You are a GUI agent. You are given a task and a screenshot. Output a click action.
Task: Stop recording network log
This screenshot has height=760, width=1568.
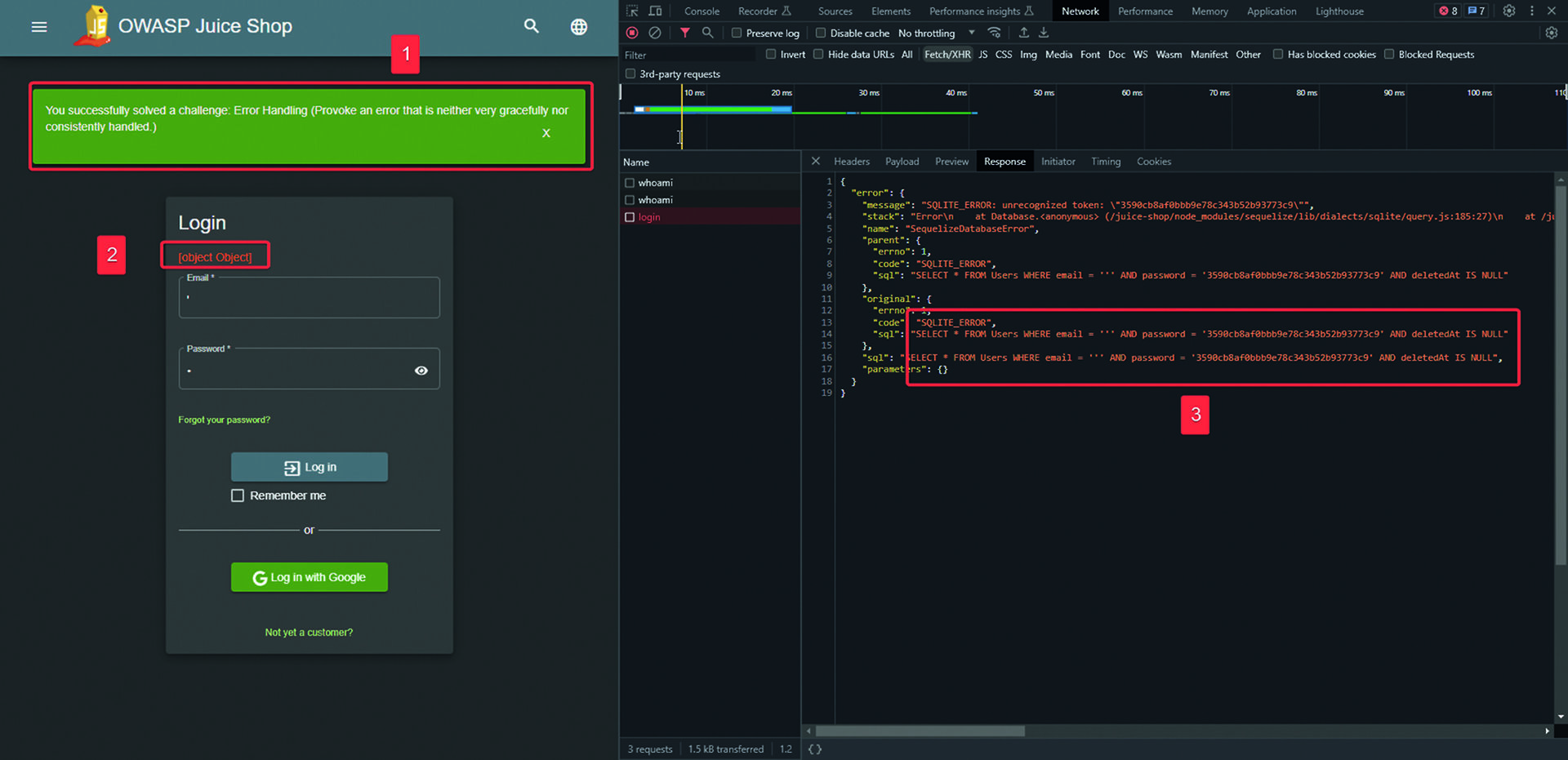(631, 33)
